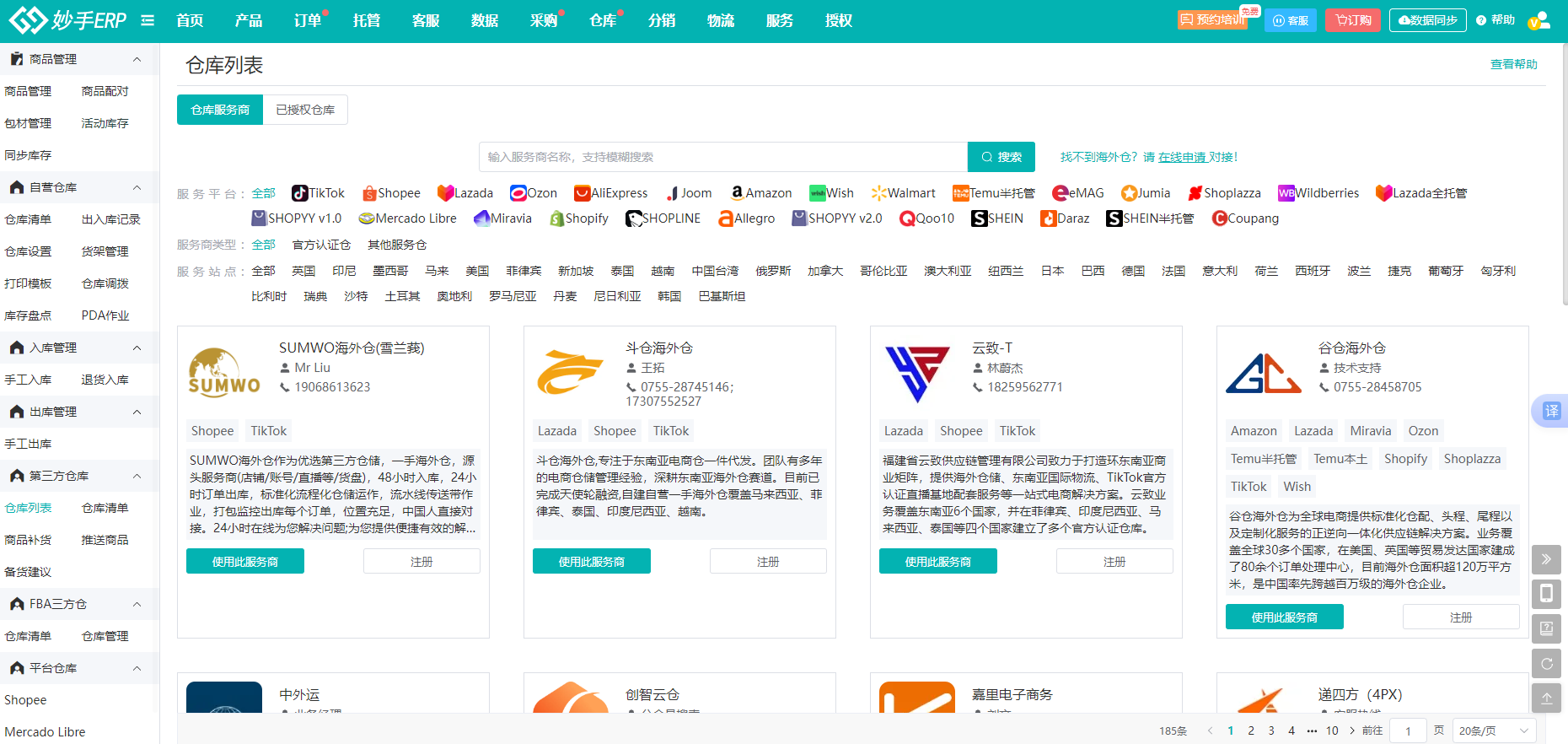Go to next page arrow in pagination

click(1352, 731)
